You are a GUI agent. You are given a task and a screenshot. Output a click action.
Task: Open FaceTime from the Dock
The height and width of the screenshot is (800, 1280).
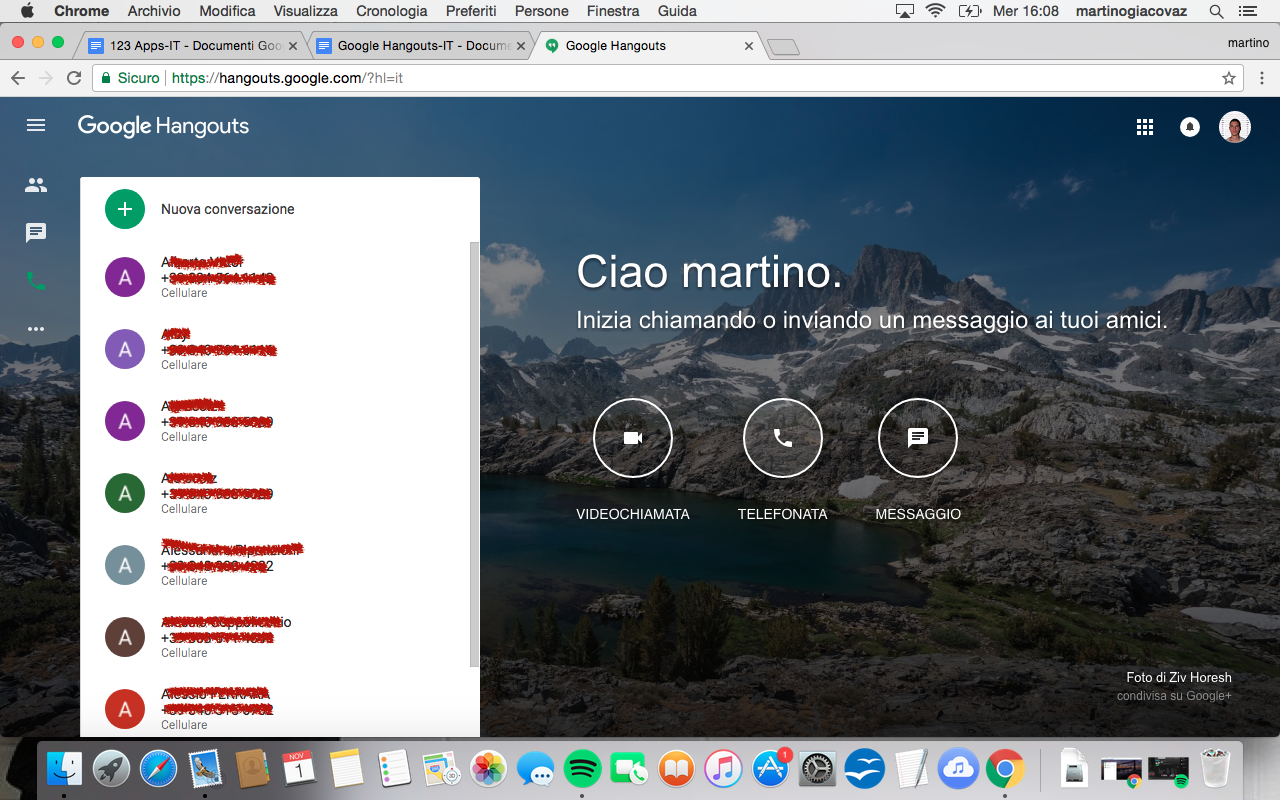[x=630, y=769]
